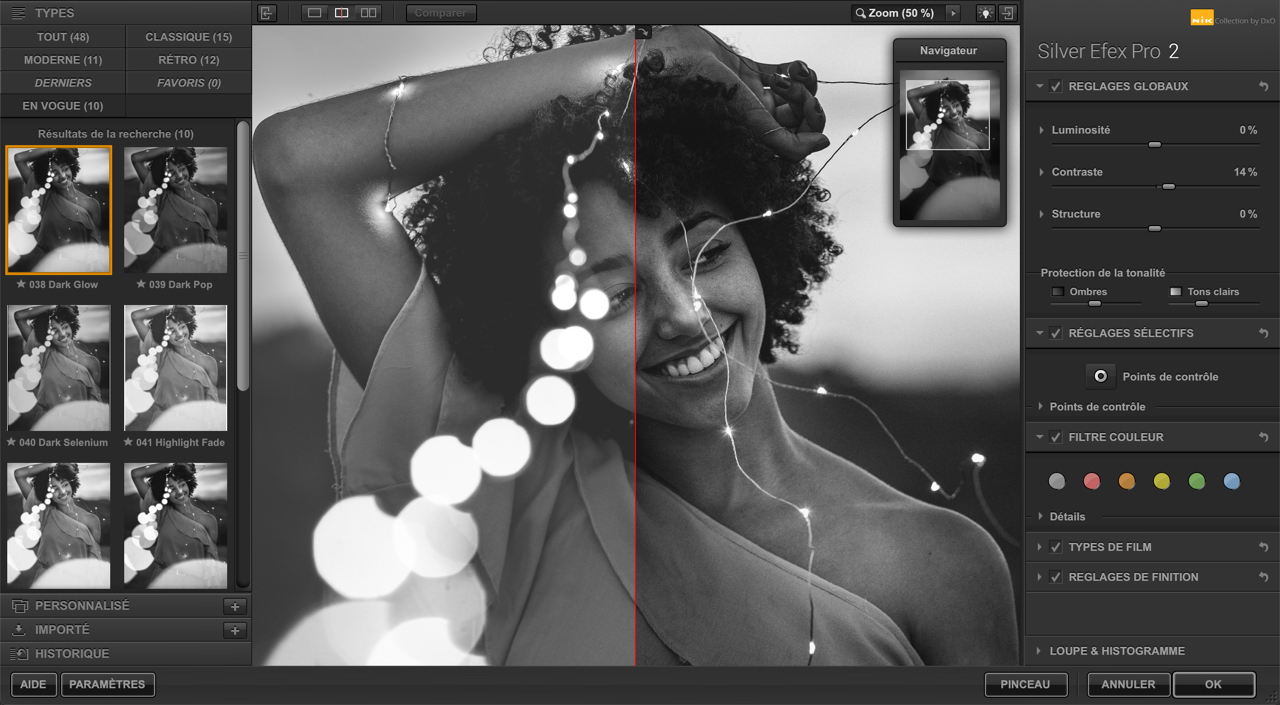Switch to the Moderne (11) category
This screenshot has height=705, width=1280.
point(63,60)
